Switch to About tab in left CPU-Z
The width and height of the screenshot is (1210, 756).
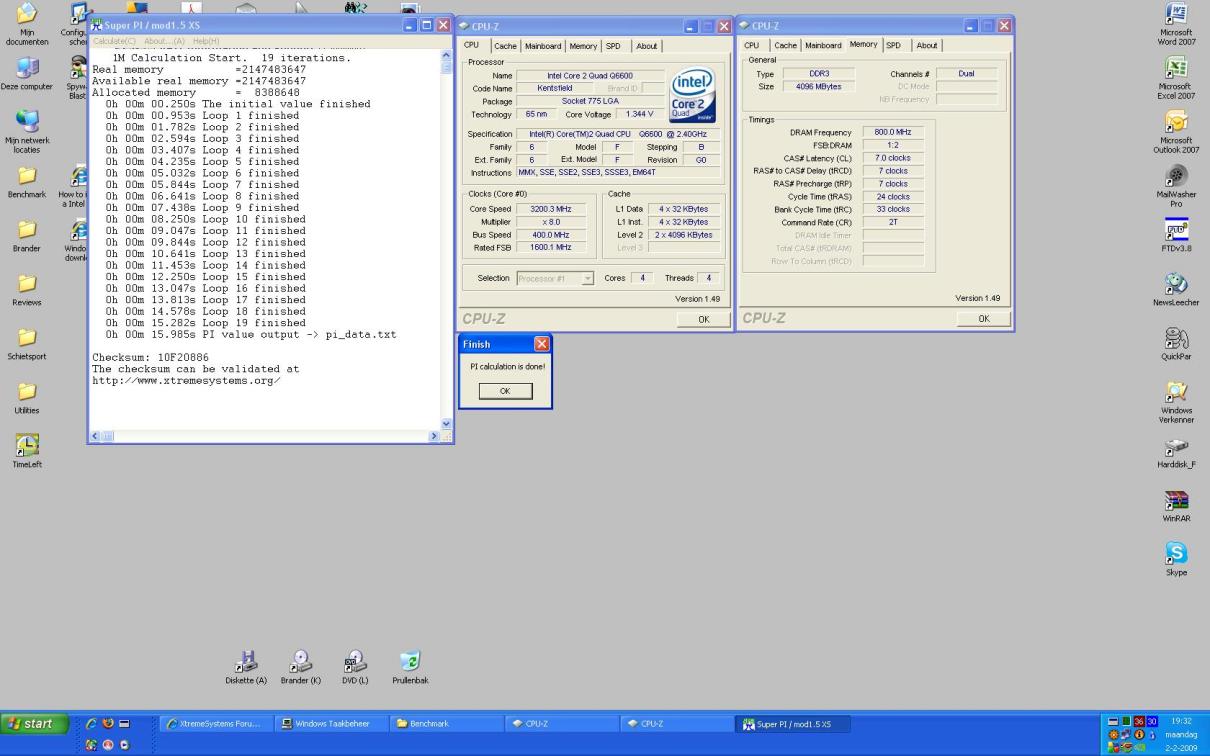tap(647, 46)
